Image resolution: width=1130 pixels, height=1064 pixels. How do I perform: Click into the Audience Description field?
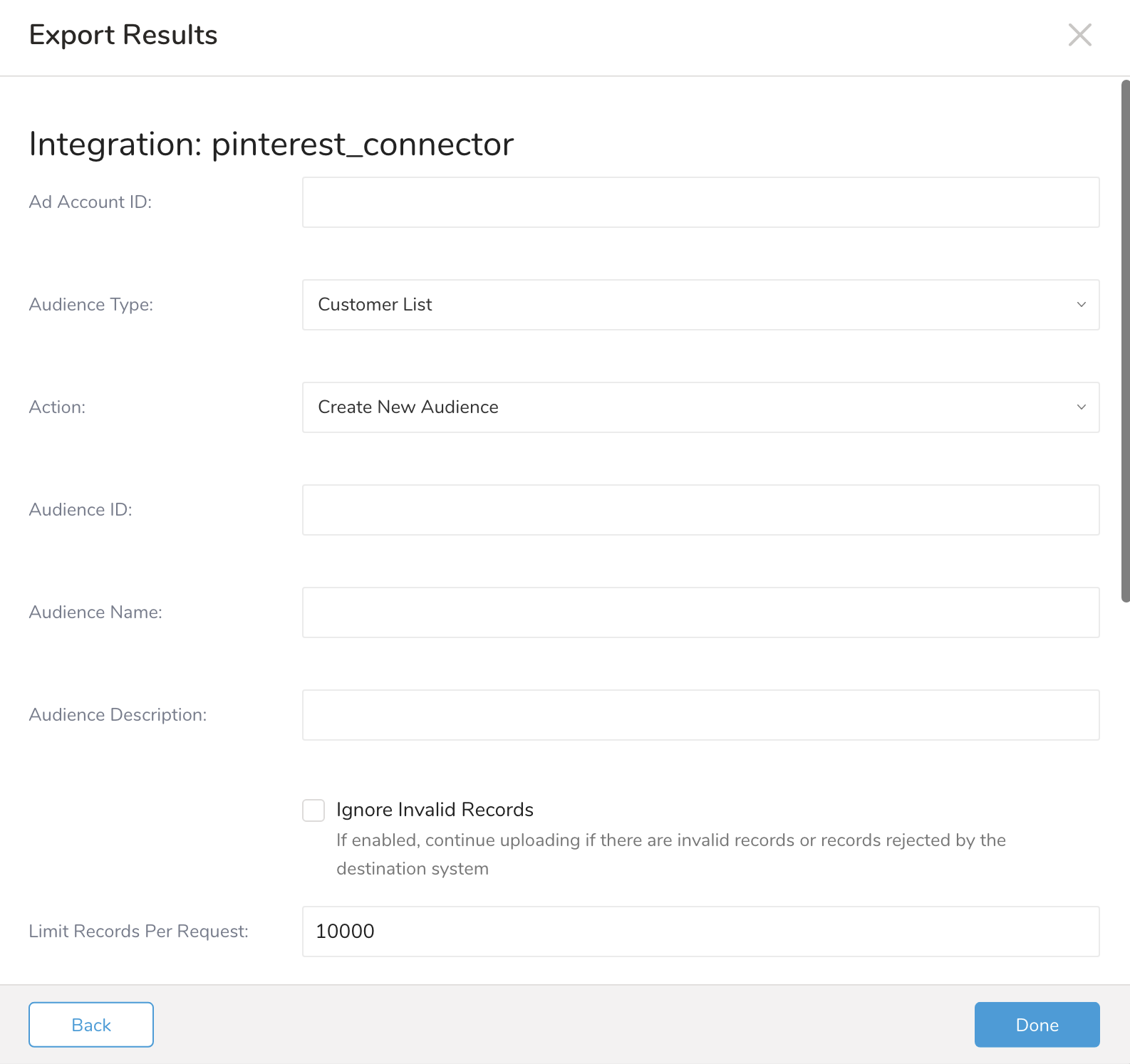(700, 715)
